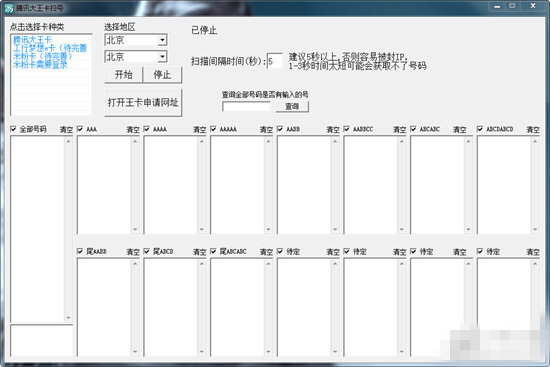Click up arrow on ABCDABCD list scrollbar
Image resolution: width=550 pixels, height=367 pixels.
(x=535, y=141)
